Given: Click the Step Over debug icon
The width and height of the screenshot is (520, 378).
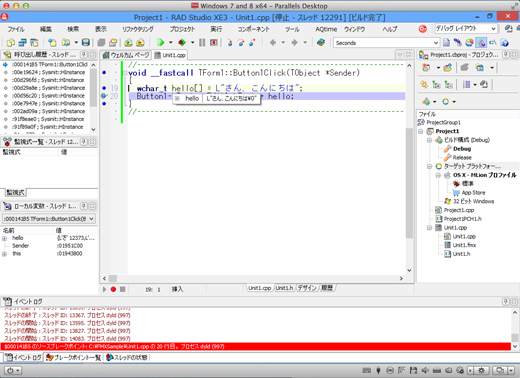Looking at the screenshot, I should tap(241, 42).
